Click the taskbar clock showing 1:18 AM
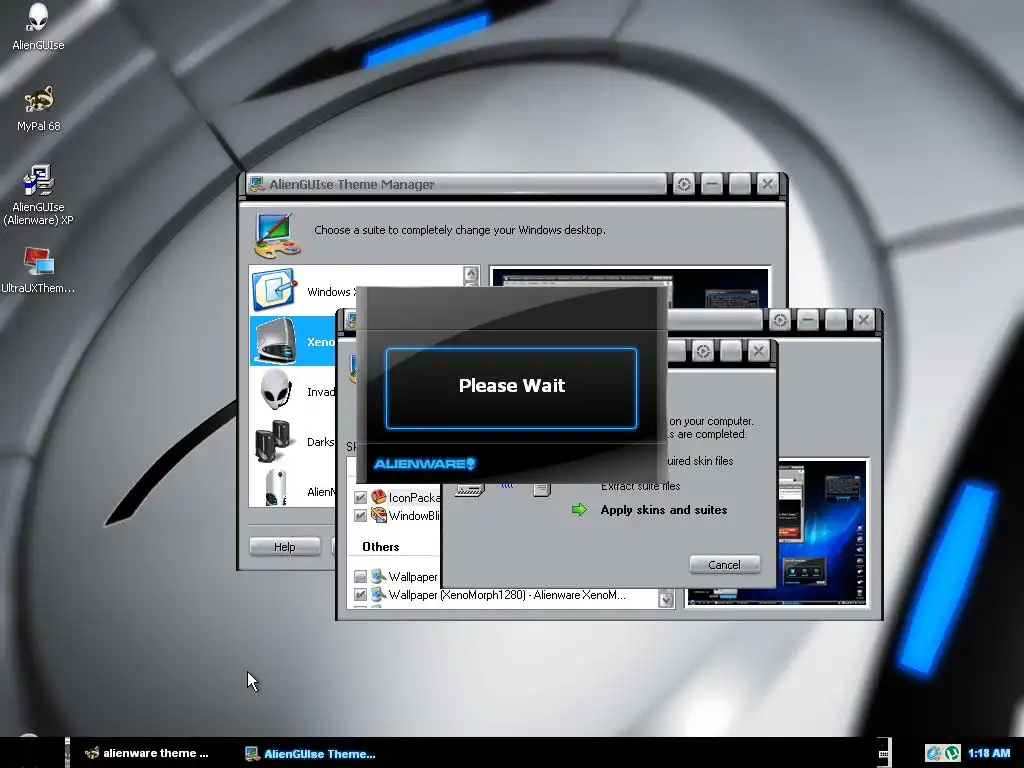The height and width of the screenshot is (768, 1024). 989,753
